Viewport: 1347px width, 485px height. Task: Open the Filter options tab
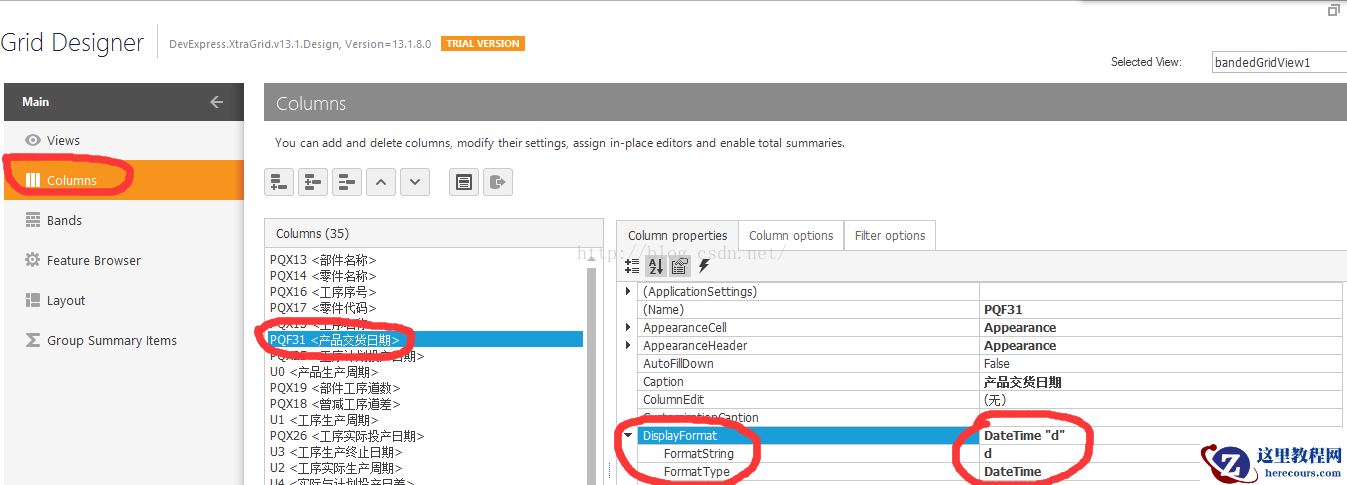[x=889, y=236]
